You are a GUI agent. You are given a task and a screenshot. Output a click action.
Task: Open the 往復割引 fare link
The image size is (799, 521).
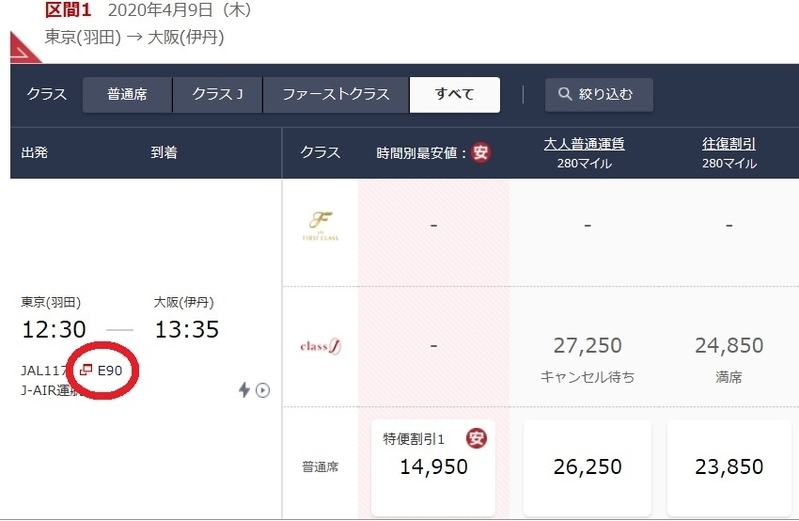pos(729,144)
